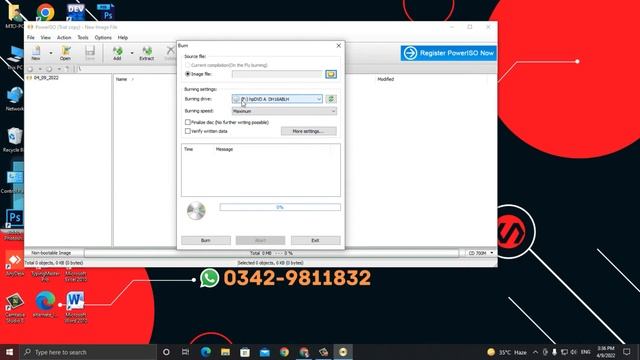Open Google Chrome desktop shortcut

click(x=45, y=12)
